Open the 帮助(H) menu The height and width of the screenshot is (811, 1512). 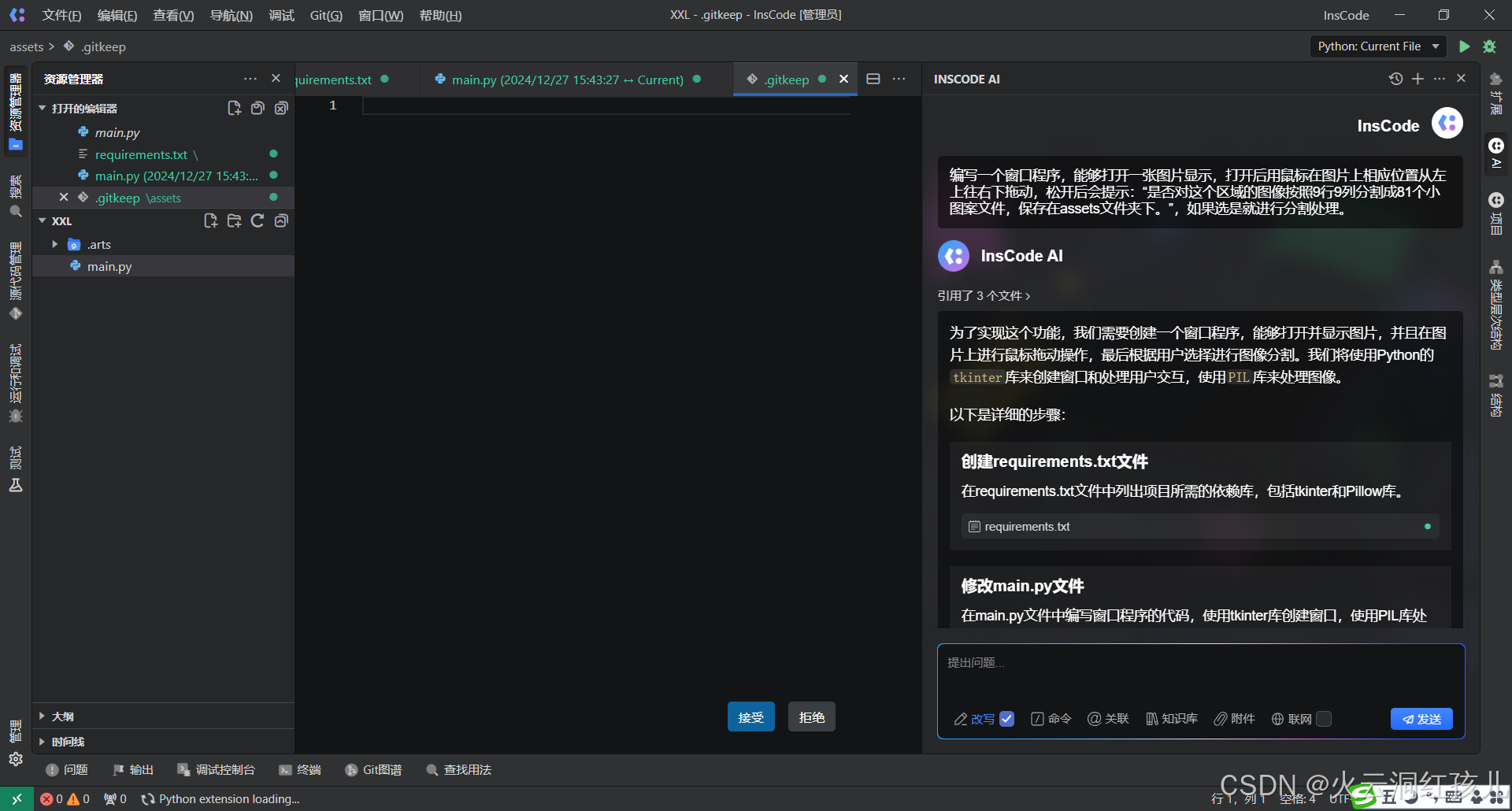pyautogui.click(x=440, y=15)
